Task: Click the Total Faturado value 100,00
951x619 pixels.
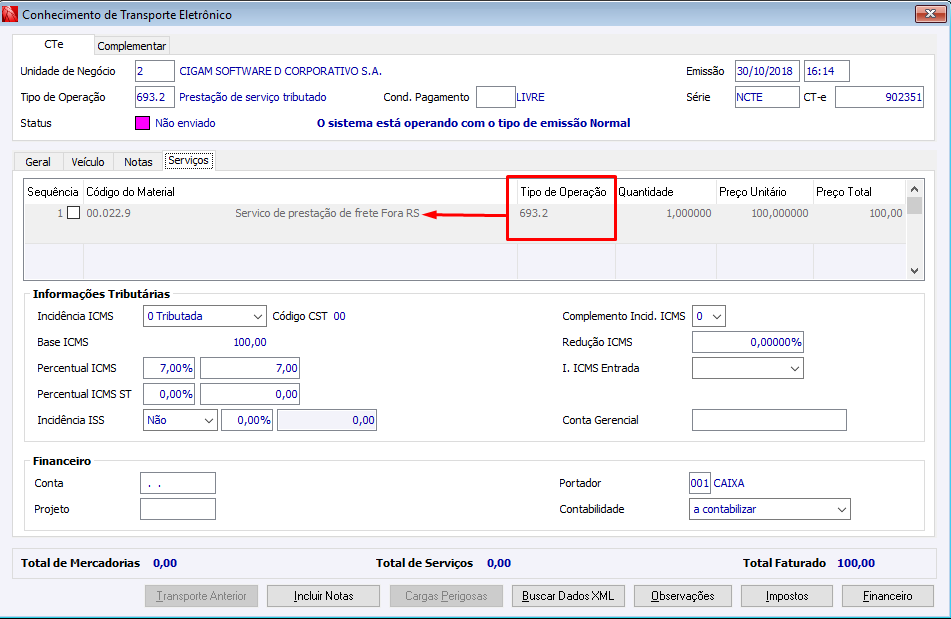Action: 856,563
